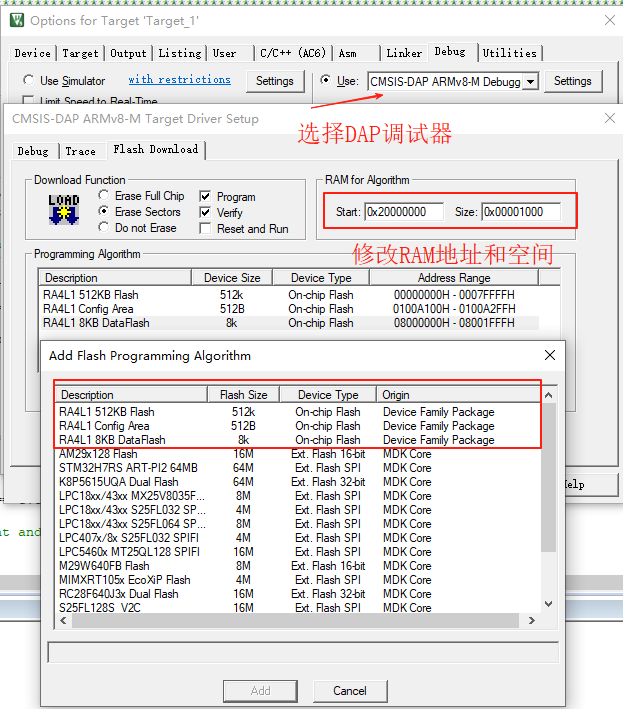Click the 'with restrictions' link

179,80
